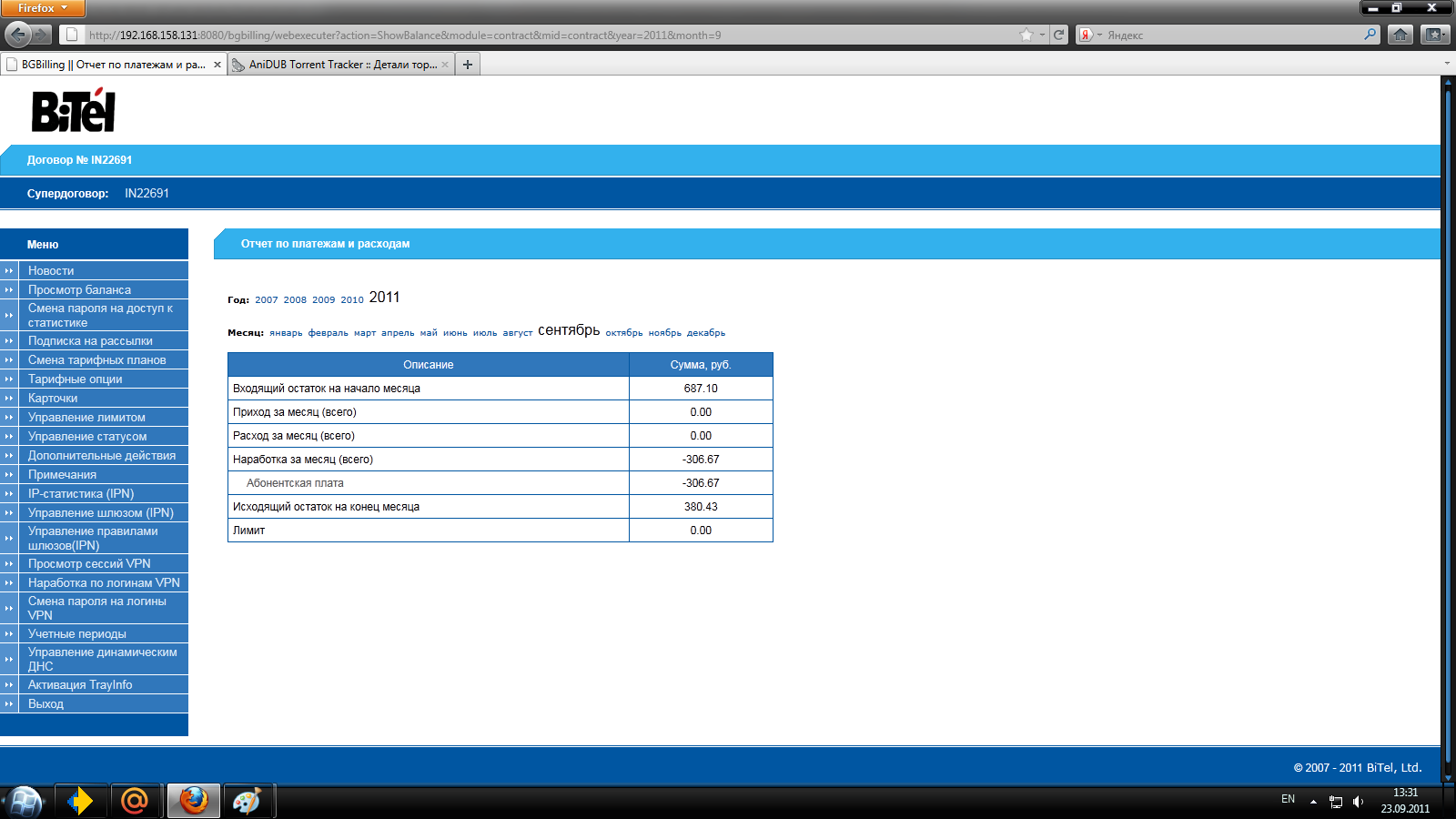1456x819 pixels.
Task: Click the browser forward arrow button
Action: click(x=42, y=35)
